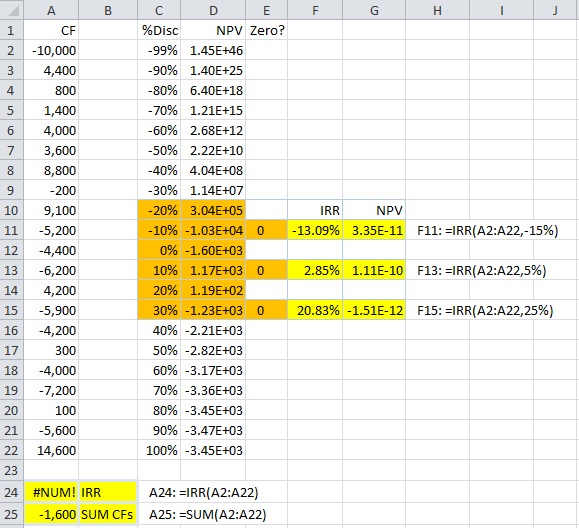Select the 20.83% IRR cell

[315, 310]
